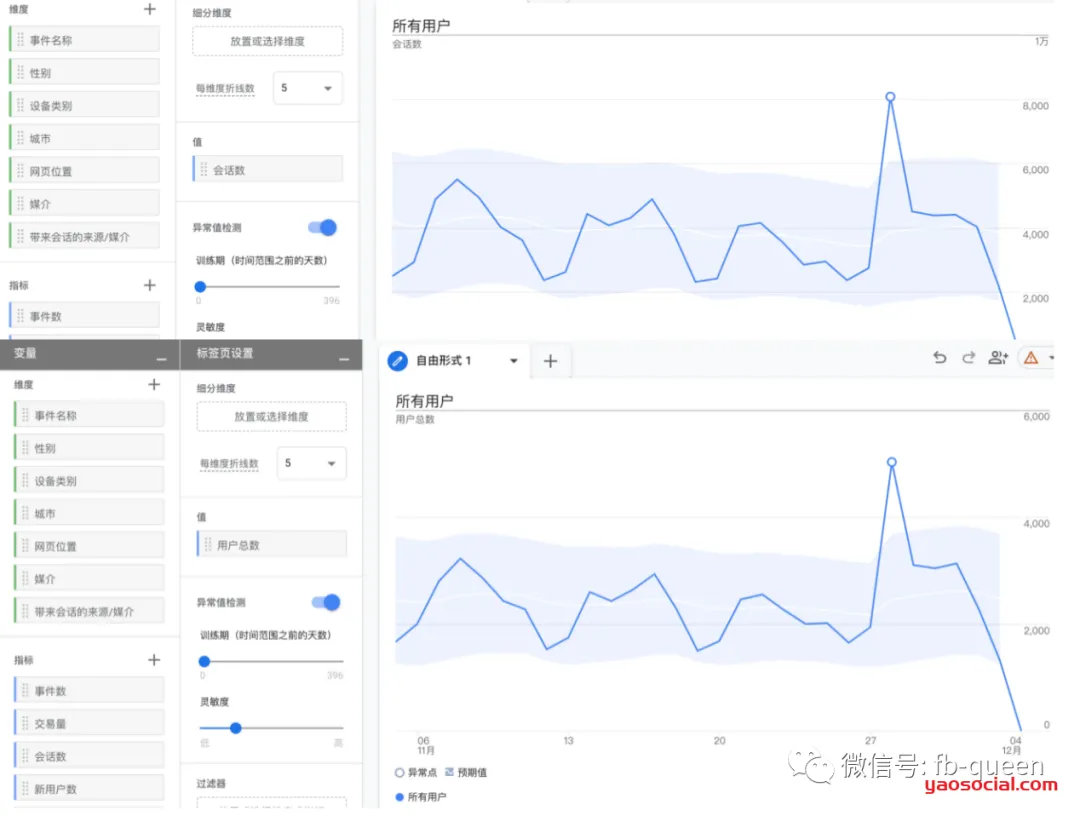Screen dimensions: 1080x816
Task: Select 交易量 in the metrics list
Action: pyautogui.click(x=89, y=723)
